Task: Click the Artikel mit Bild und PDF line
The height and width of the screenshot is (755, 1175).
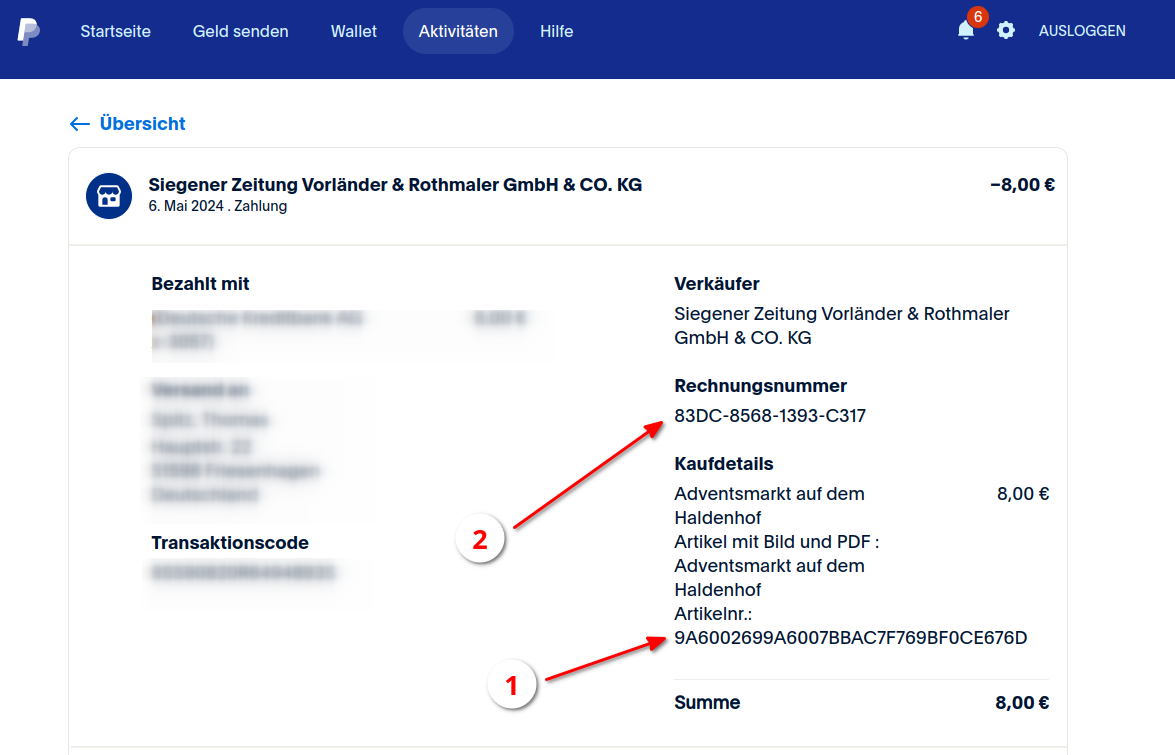Action: click(x=776, y=542)
